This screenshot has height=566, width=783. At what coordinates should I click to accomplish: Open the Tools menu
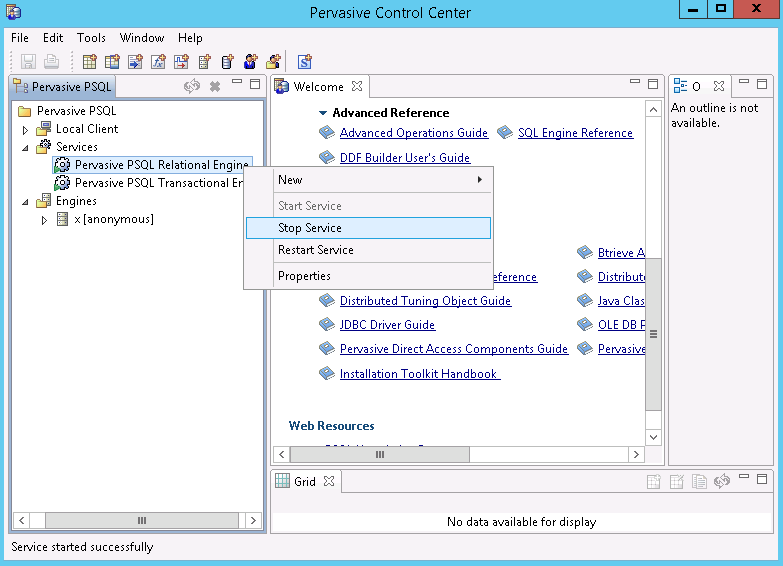[91, 38]
